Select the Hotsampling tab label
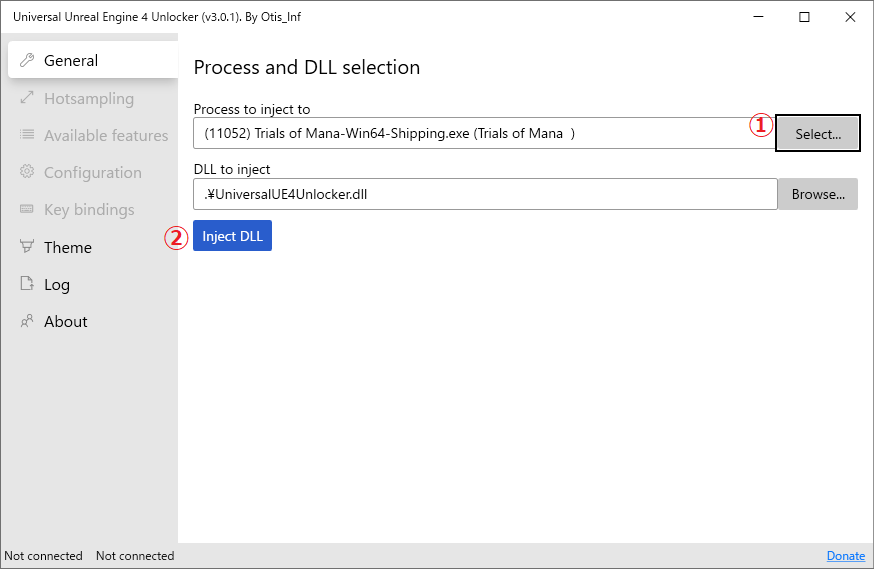Screen dimensions: 874x569 [x=89, y=98]
